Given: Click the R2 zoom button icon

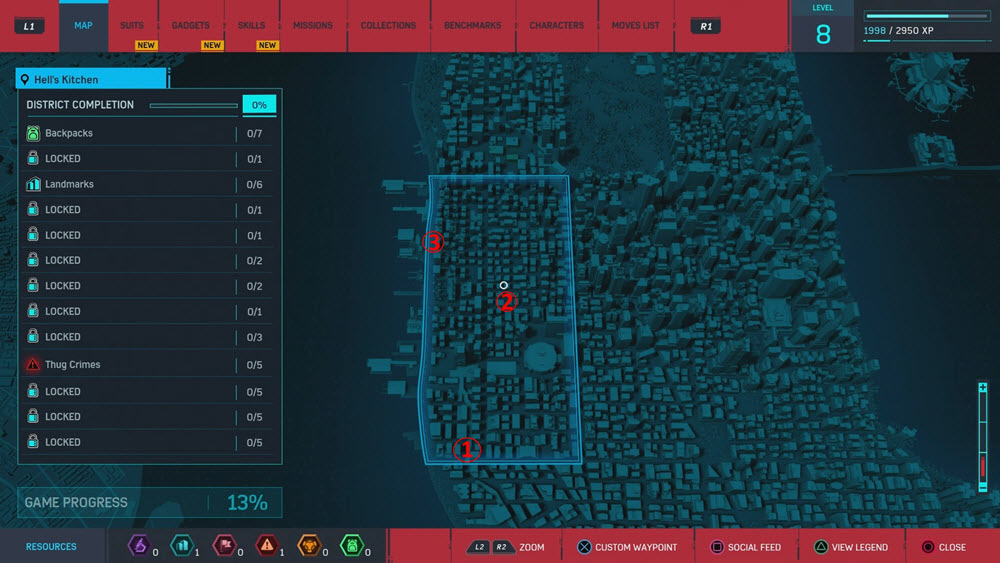Looking at the screenshot, I should pos(502,547).
